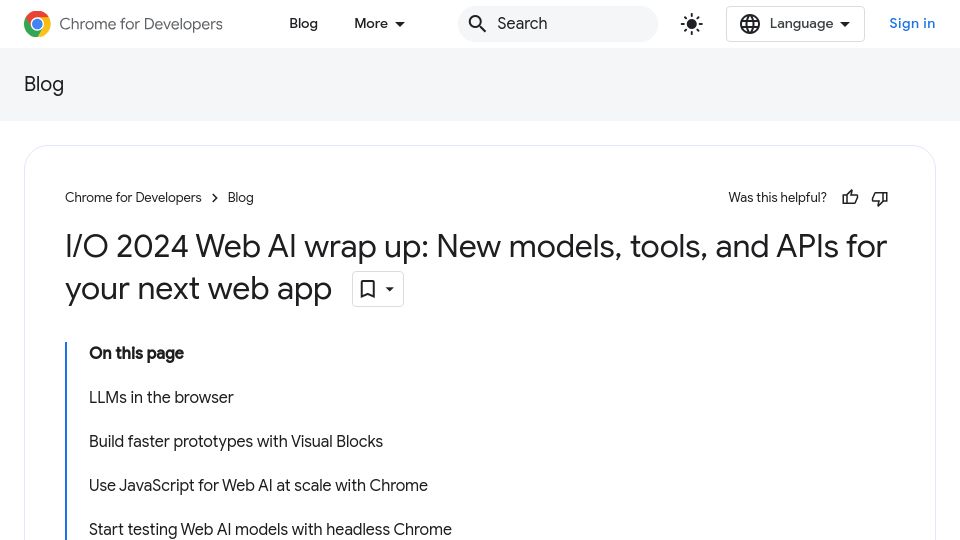The width and height of the screenshot is (960, 540).
Task: Click the Chrome logo icon
Action: [x=37, y=24]
